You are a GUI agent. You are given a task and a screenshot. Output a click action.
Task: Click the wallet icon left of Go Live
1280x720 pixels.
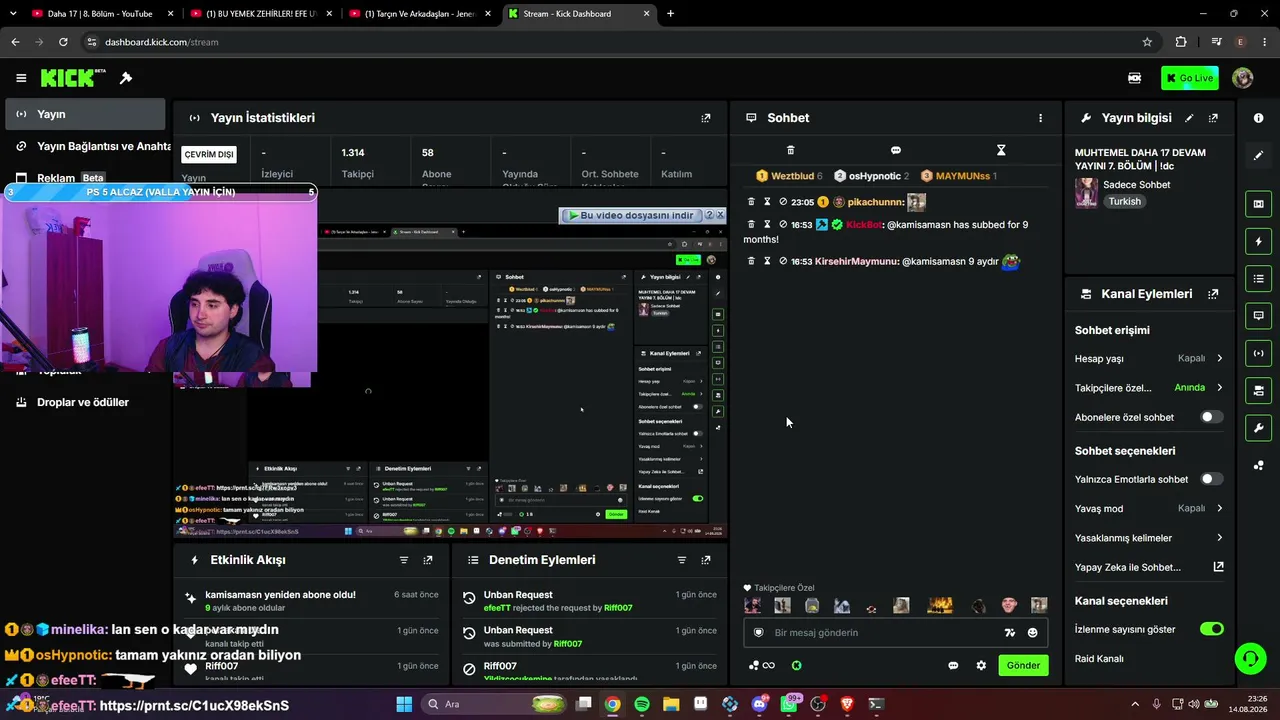[x=1135, y=78]
